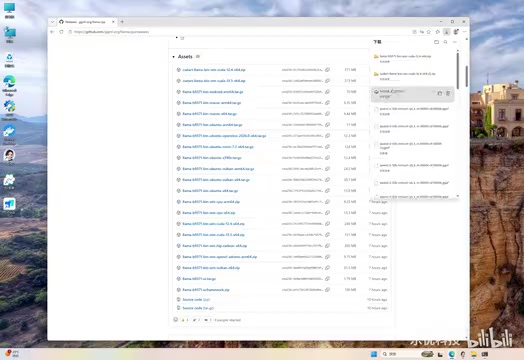Screen dimensions: 524x360
Task: Open Microsoft Edge from the desktop shortcut
Action: [x=9, y=86]
